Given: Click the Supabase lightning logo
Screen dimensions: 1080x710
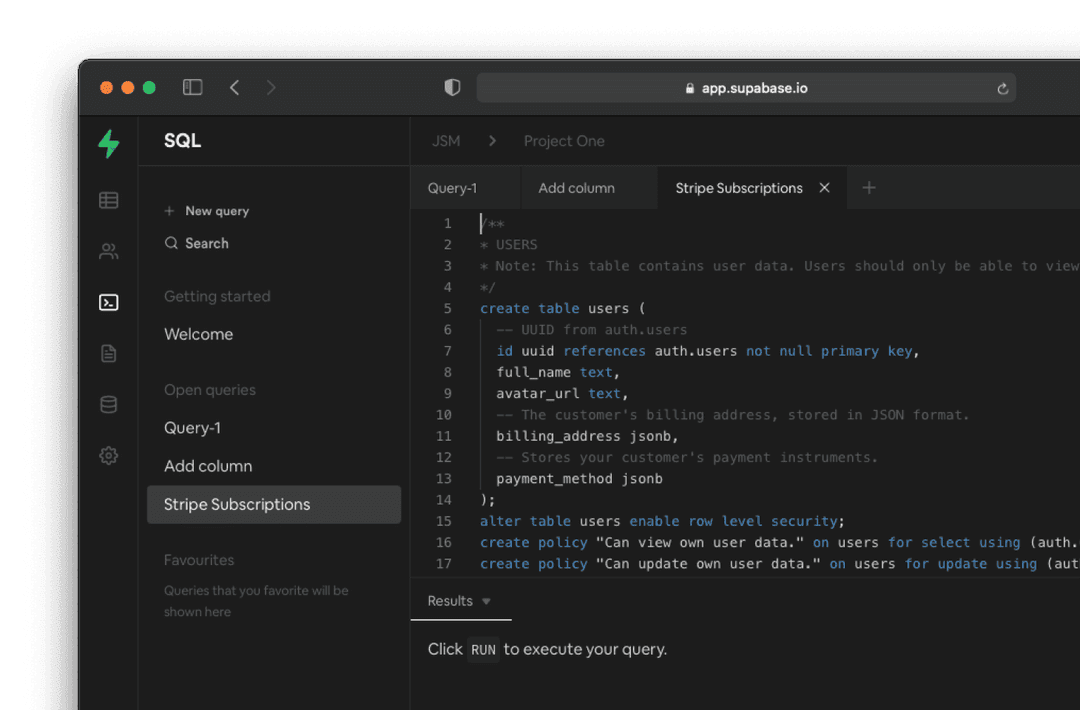Looking at the screenshot, I should [x=108, y=144].
